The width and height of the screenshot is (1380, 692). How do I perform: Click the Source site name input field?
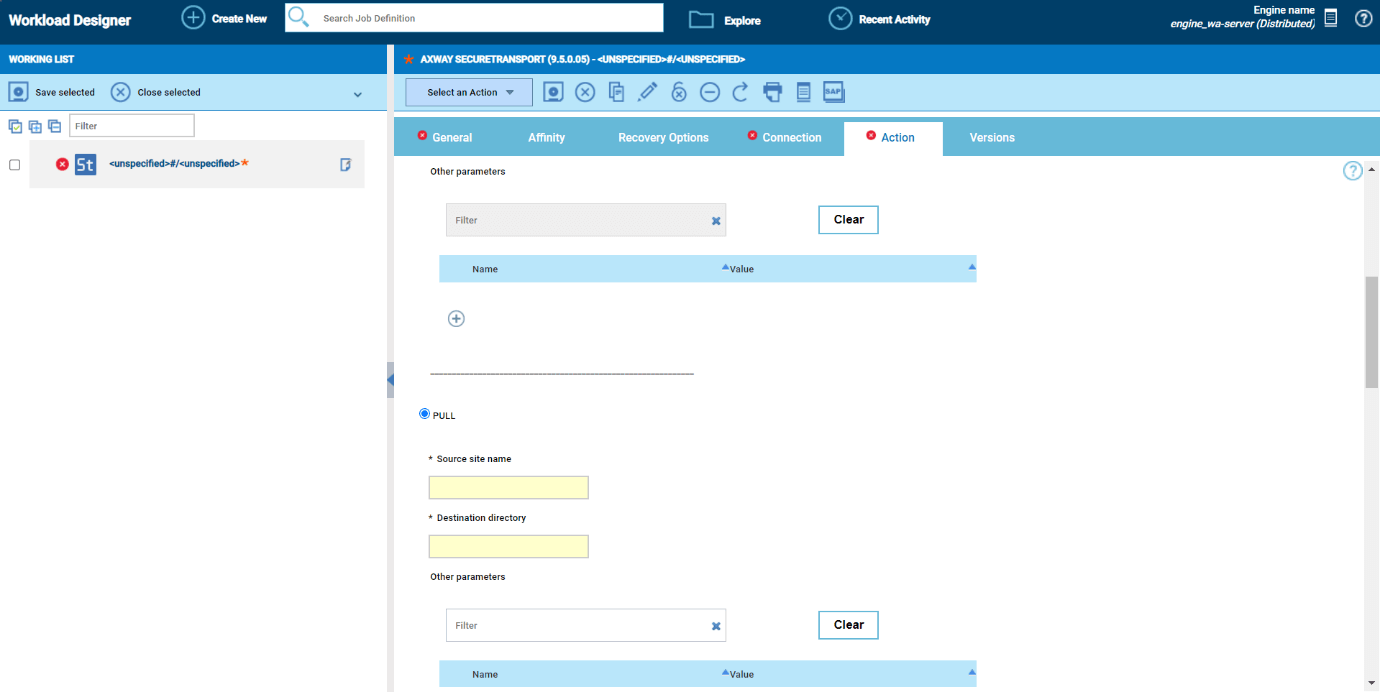(508, 487)
